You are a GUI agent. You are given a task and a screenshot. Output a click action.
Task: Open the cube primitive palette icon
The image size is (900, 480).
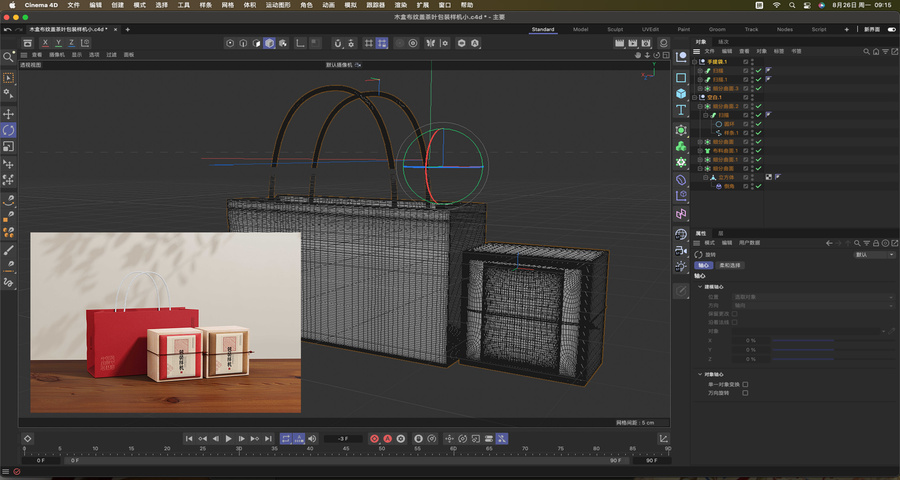(681, 94)
